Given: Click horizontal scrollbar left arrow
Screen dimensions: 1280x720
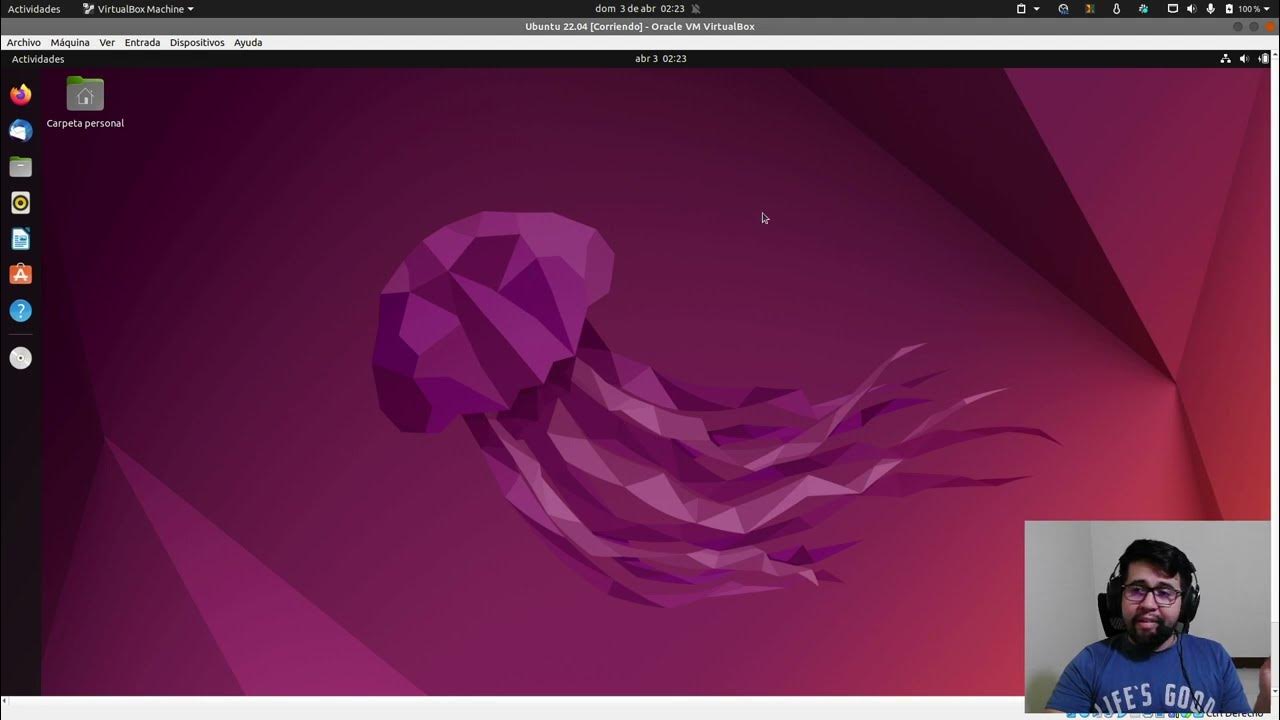Looking at the screenshot, I should click(x=4, y=701).
